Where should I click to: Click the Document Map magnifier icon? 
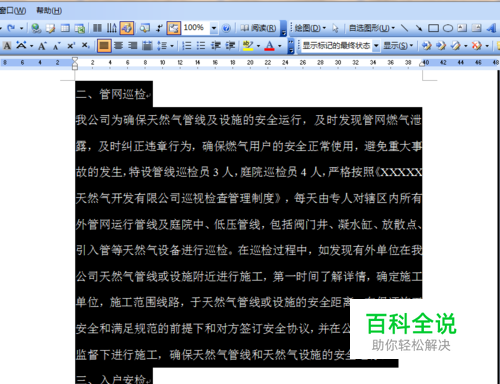point(145,28)
